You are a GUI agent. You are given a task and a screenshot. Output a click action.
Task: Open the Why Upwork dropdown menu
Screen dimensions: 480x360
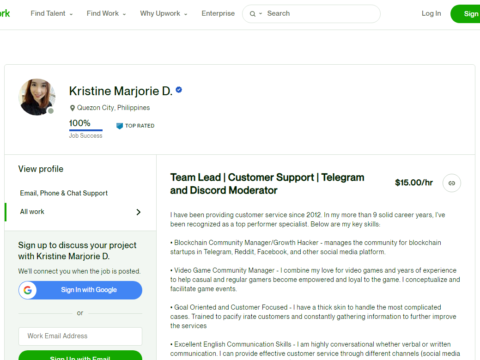click(x=163, y=14)
